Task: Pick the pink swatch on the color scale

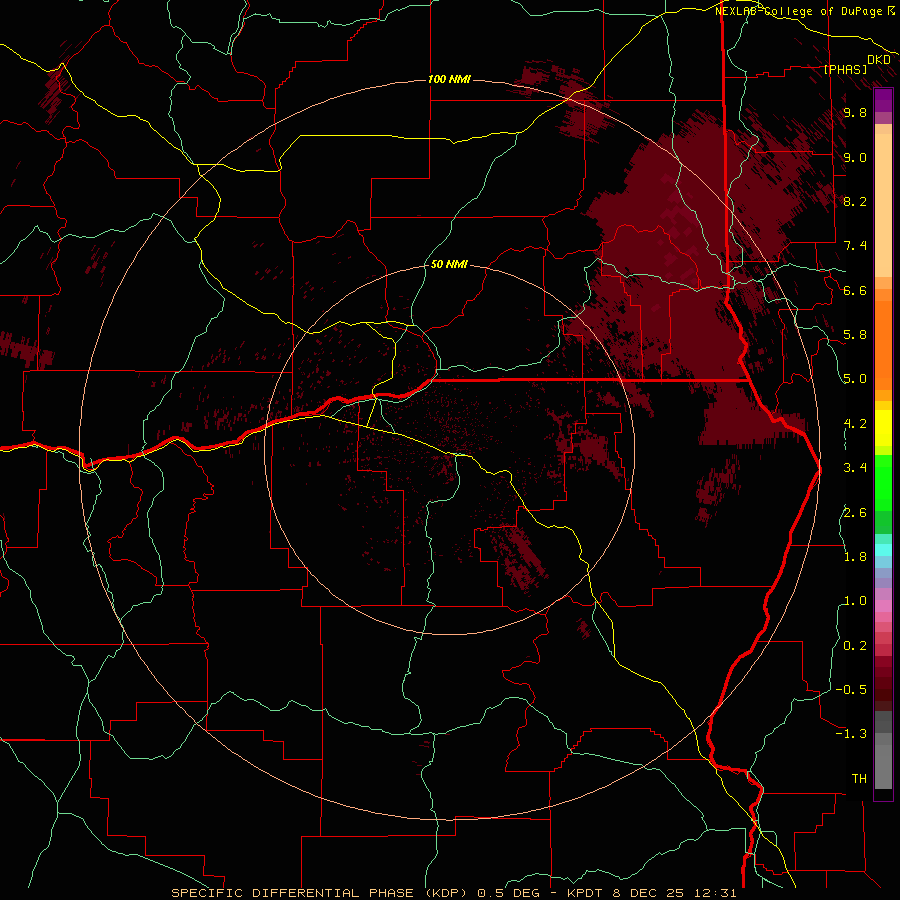Action: (883, 606)
